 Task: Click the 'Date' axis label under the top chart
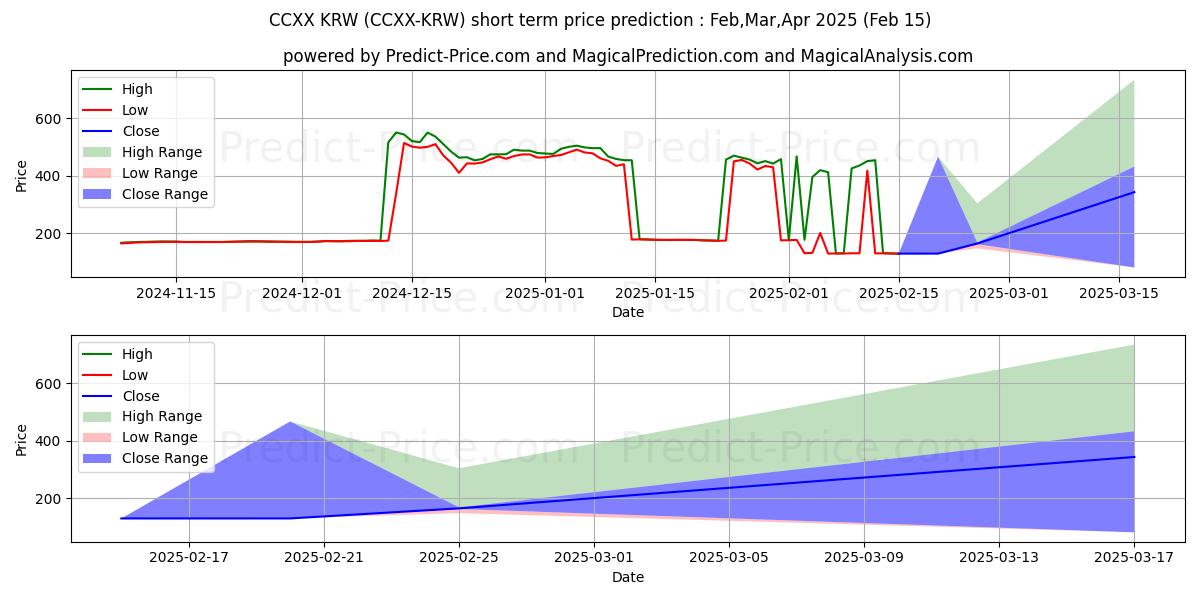(x=628, y=312)
